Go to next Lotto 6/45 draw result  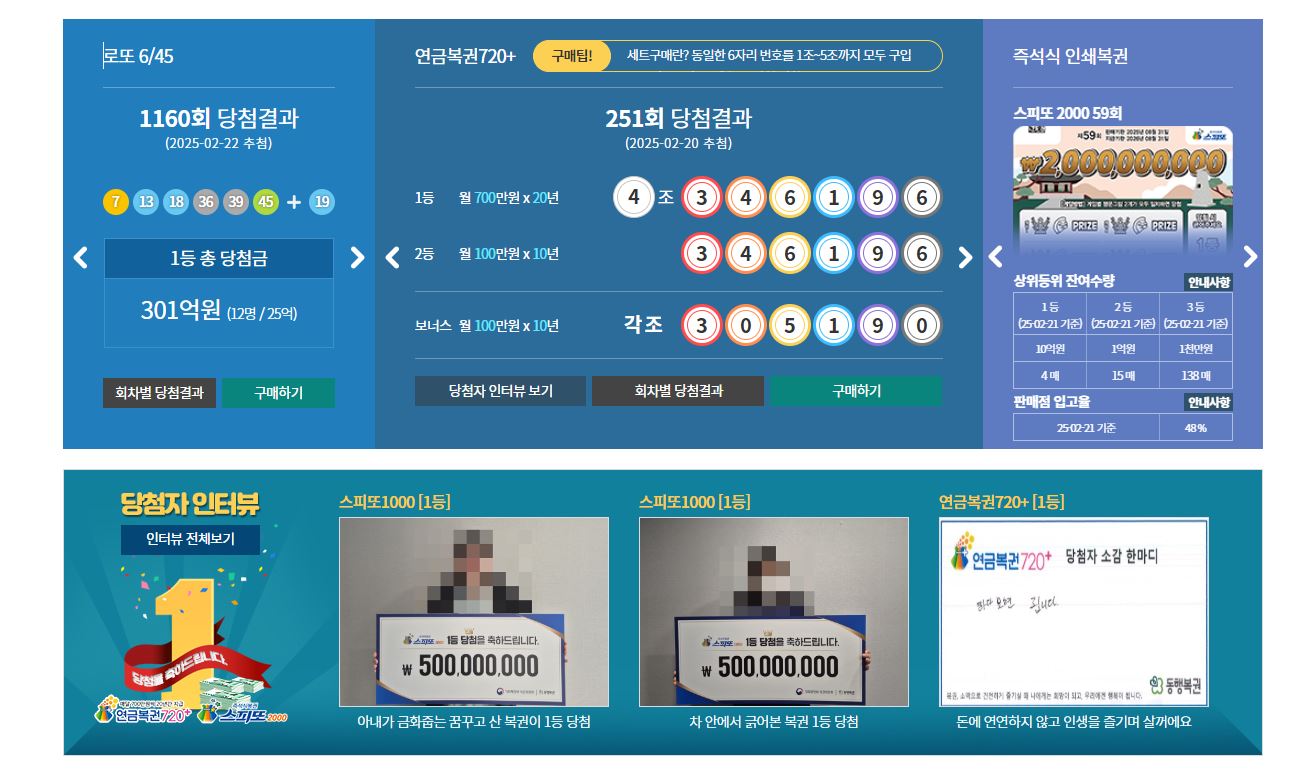coord(357,257)
